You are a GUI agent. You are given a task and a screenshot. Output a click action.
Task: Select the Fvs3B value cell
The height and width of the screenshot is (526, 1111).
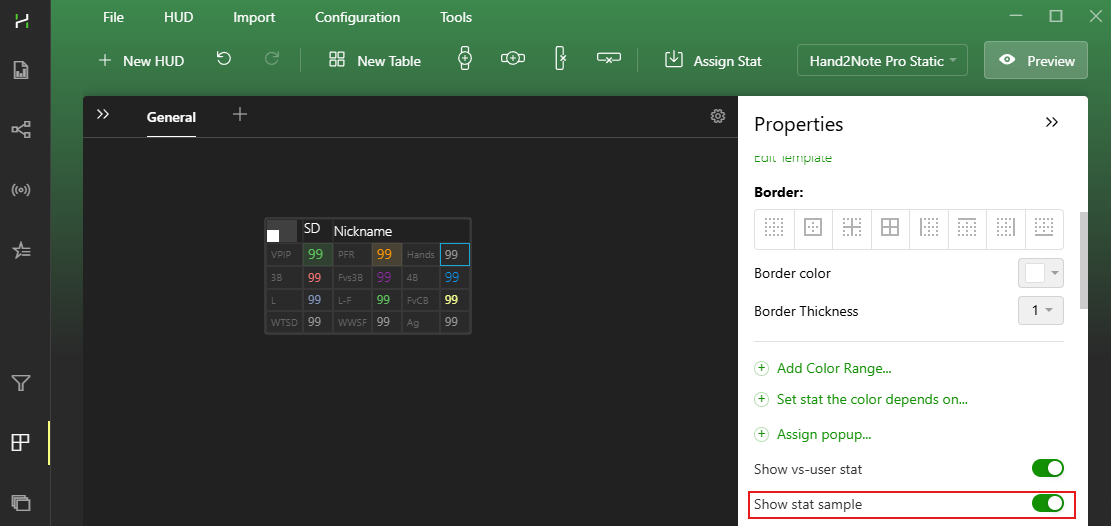click(387, 277)
